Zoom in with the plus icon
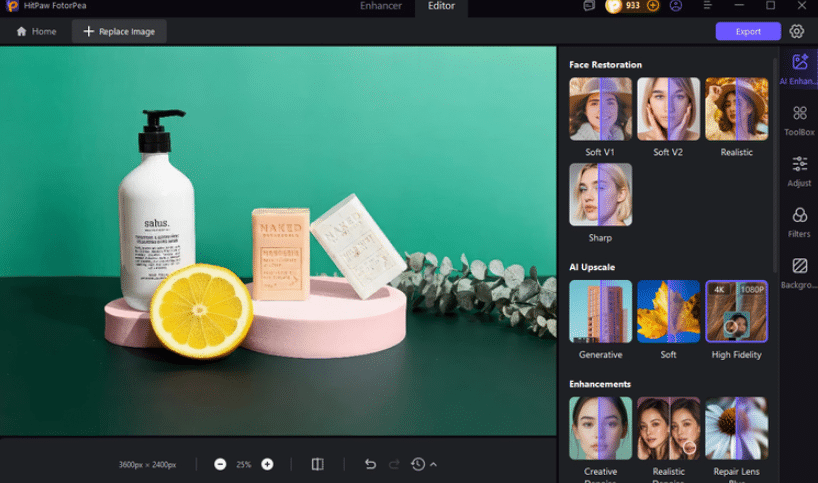The height and width of the screenshot is (483, 818). (267, 464)
